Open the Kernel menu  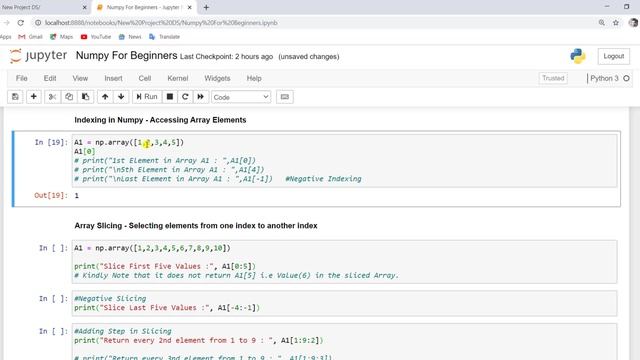coord(178,78)
